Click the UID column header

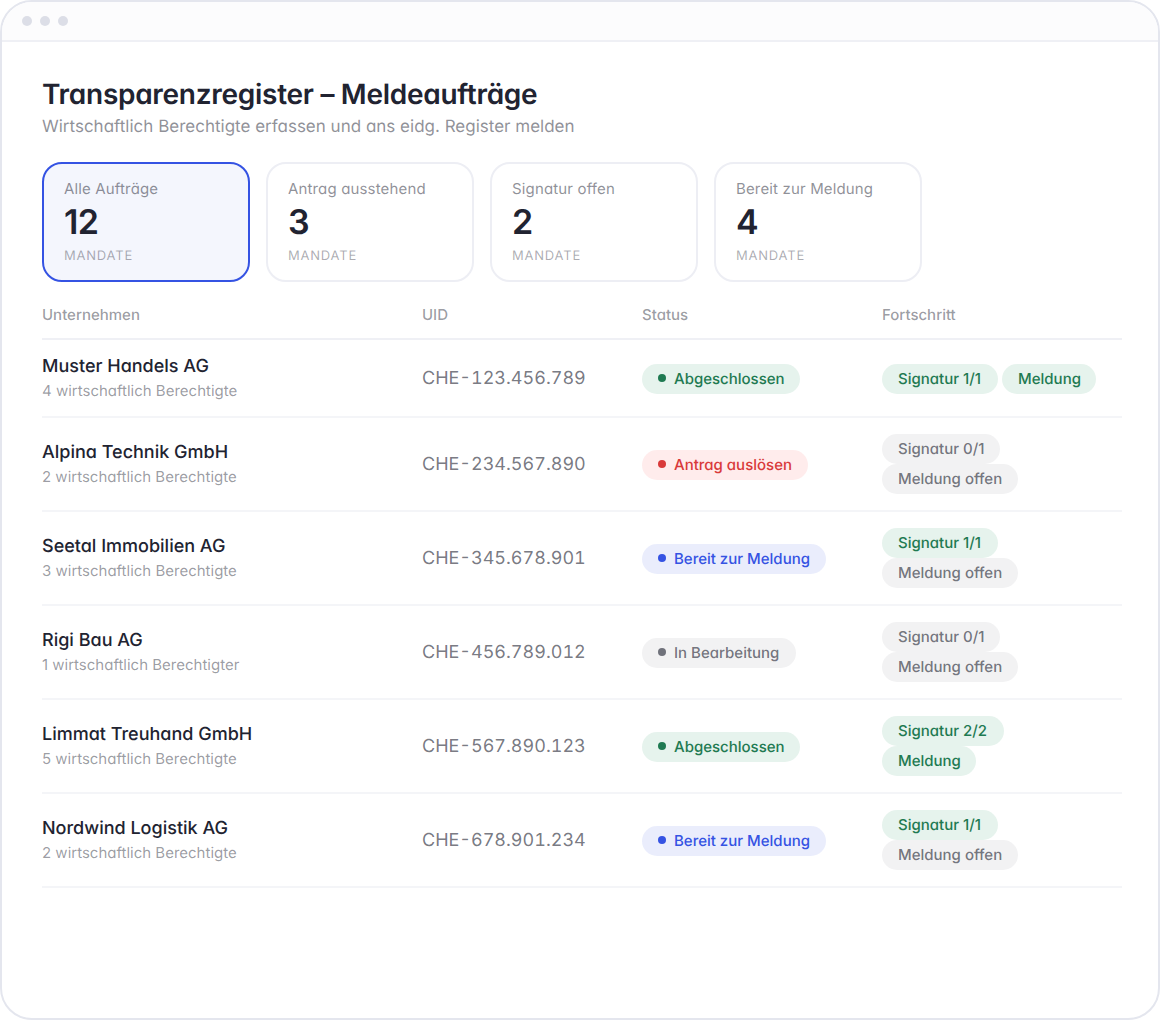(x=435, y=315)
